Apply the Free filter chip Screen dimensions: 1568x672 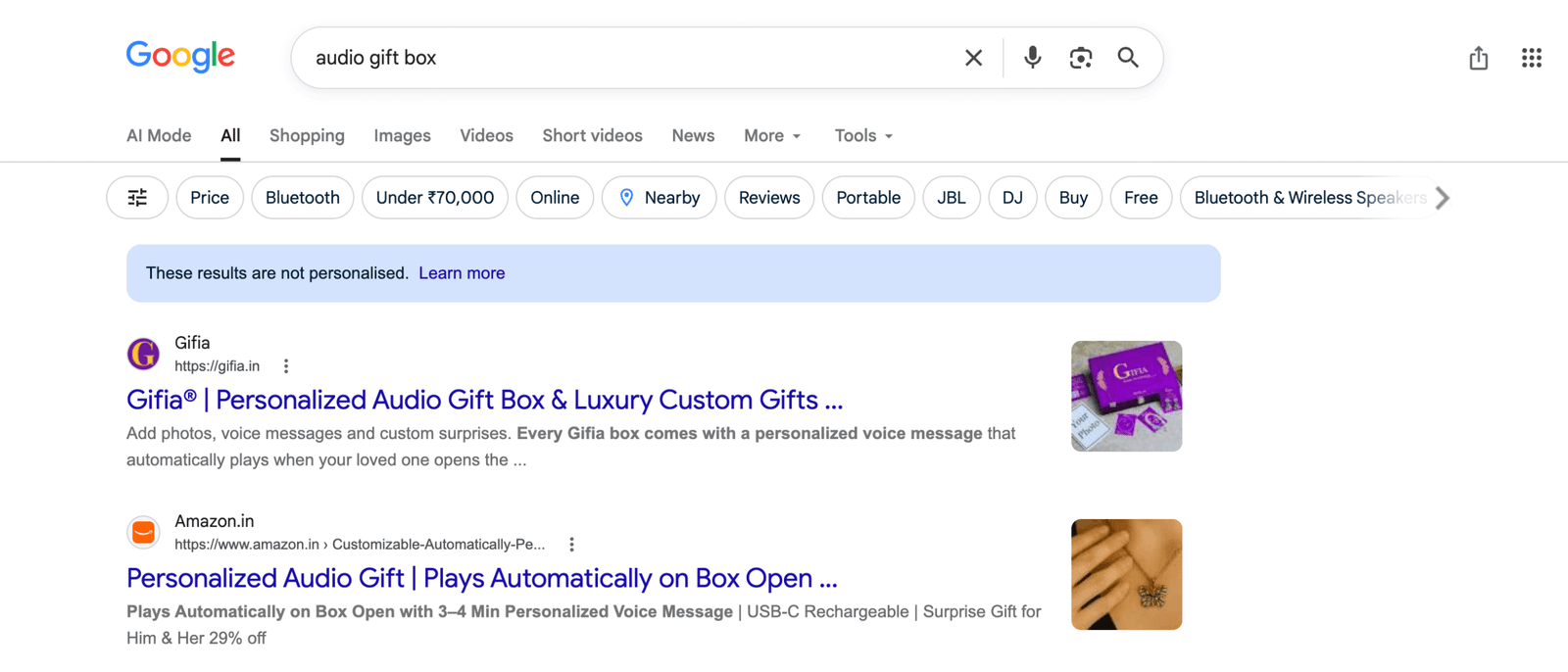(1141, 198)
